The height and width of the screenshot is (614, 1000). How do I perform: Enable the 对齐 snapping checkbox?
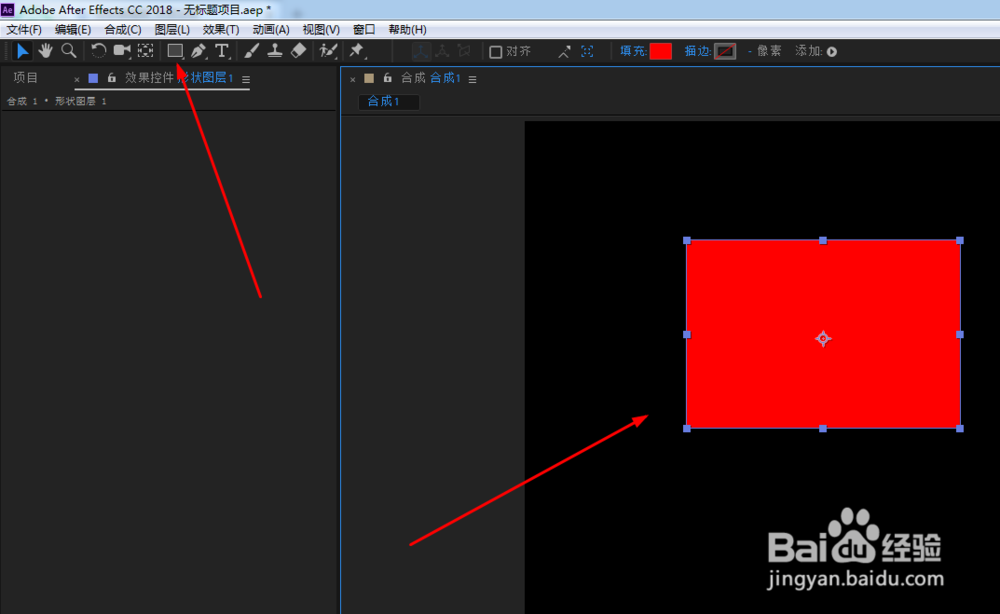tap(496, 52)
